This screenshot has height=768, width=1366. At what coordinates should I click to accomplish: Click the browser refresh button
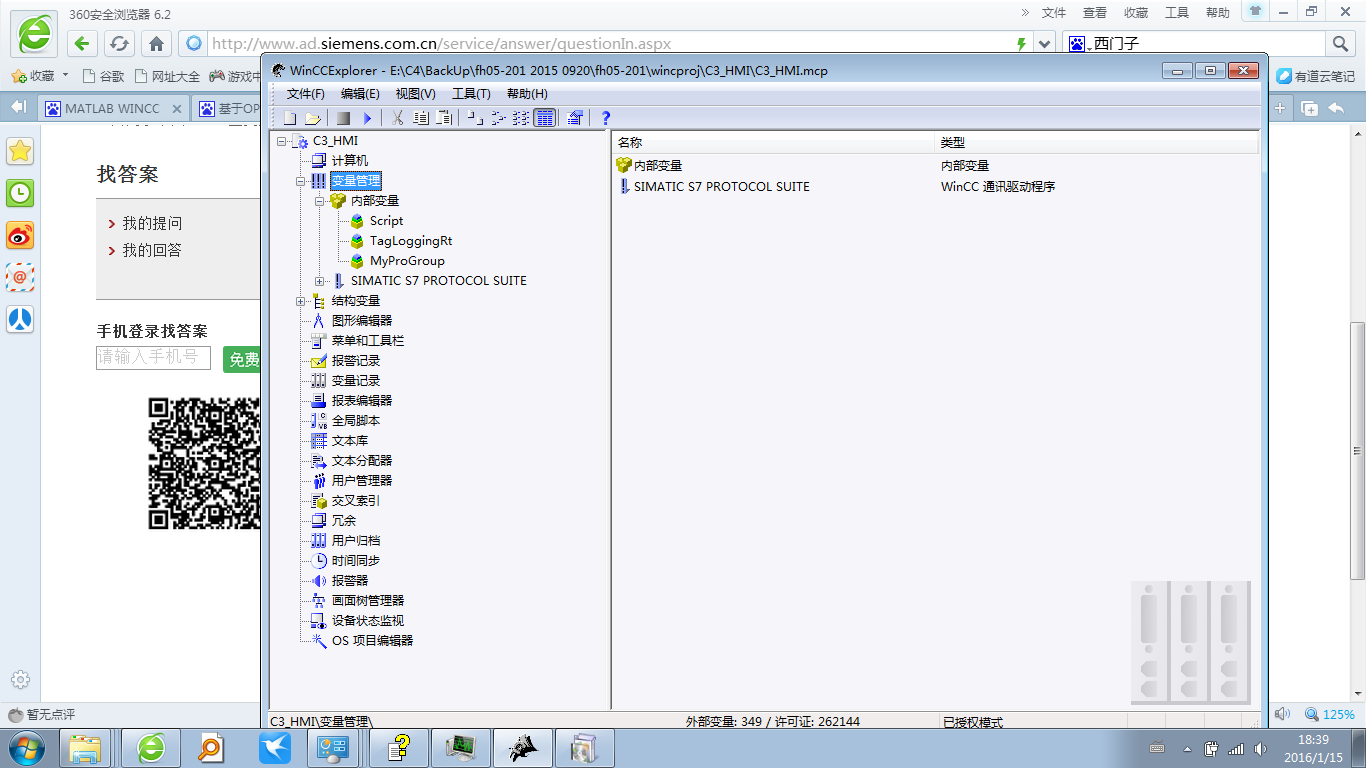[120, 44]
